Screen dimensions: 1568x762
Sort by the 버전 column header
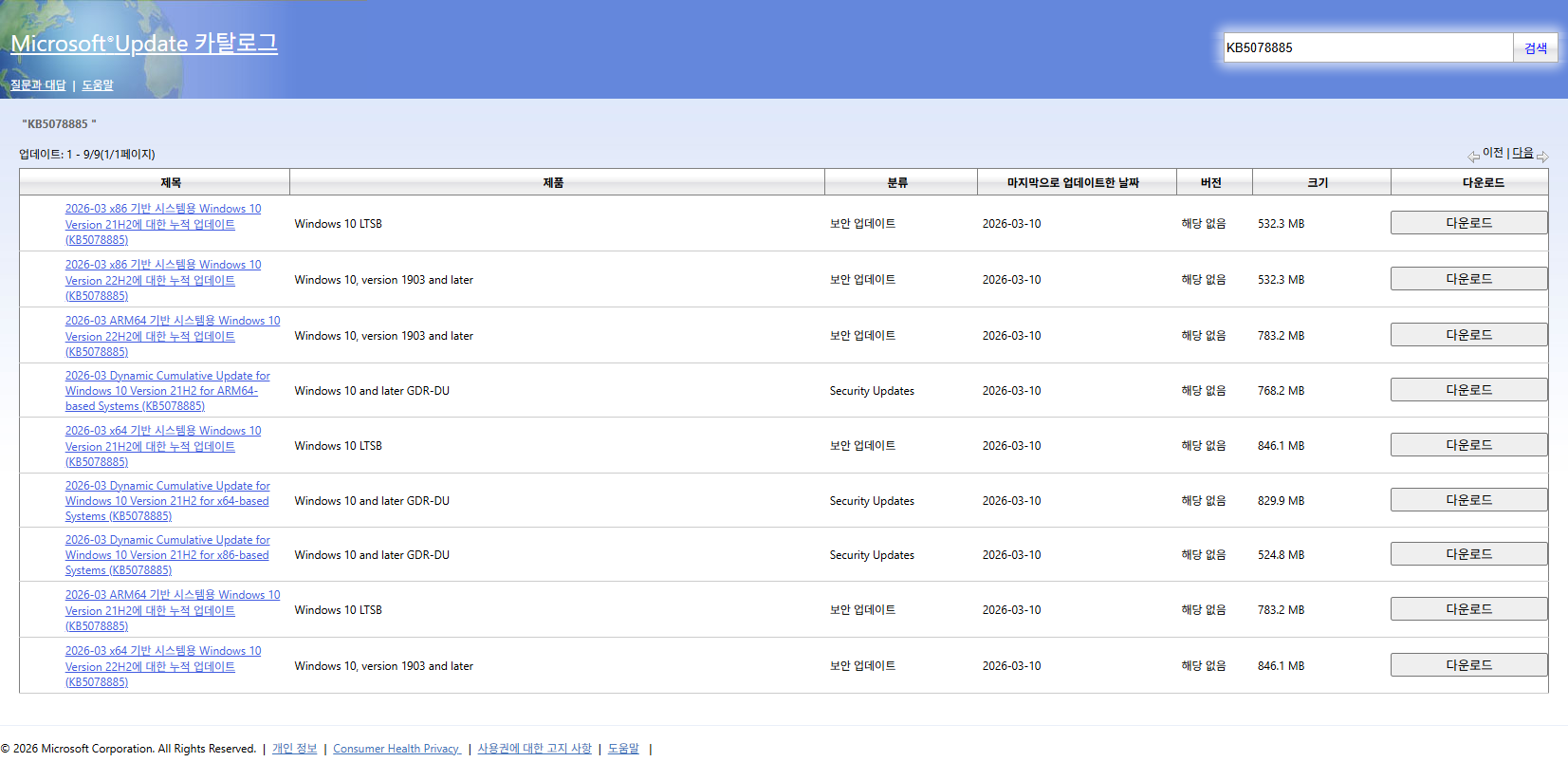tap(1210, 182)
